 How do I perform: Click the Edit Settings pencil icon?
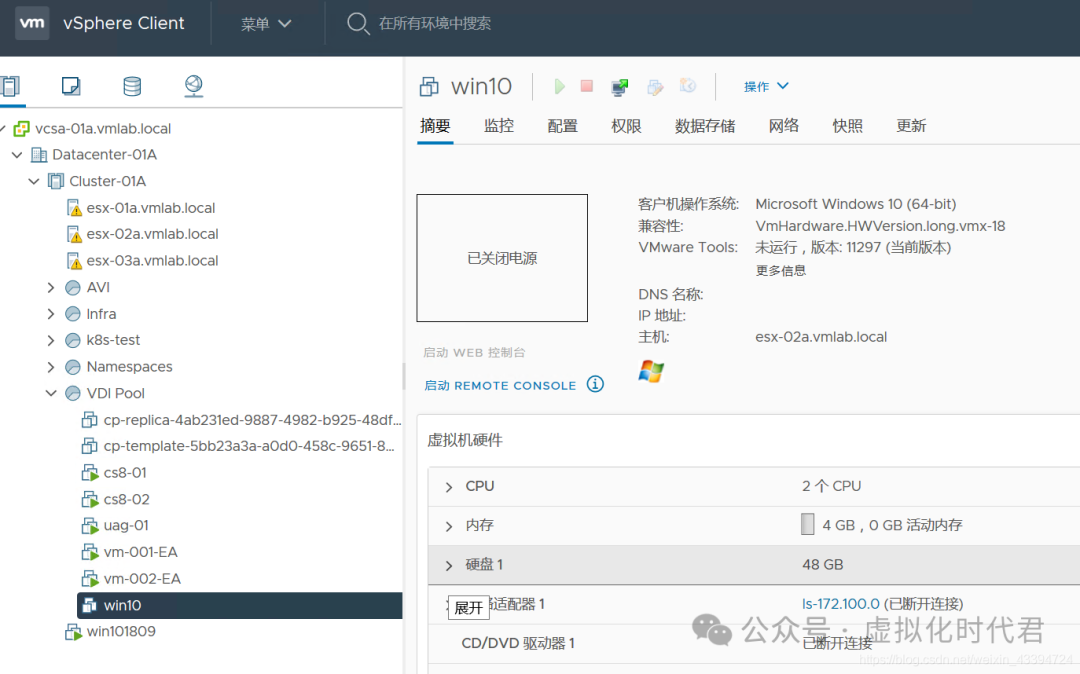655,86
